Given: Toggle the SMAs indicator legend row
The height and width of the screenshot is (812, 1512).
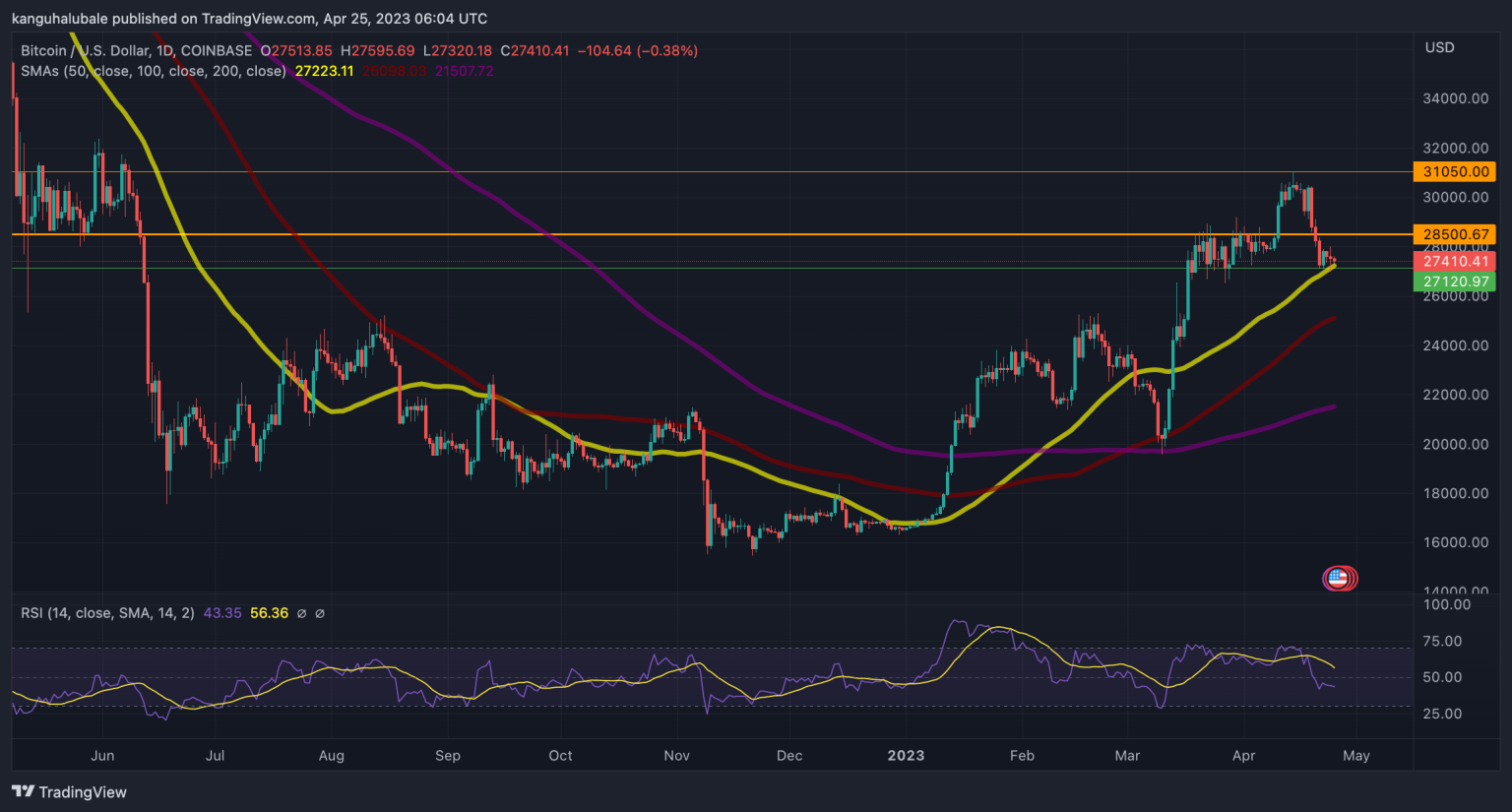Looking at the screenshot, I should coord(153,71).
